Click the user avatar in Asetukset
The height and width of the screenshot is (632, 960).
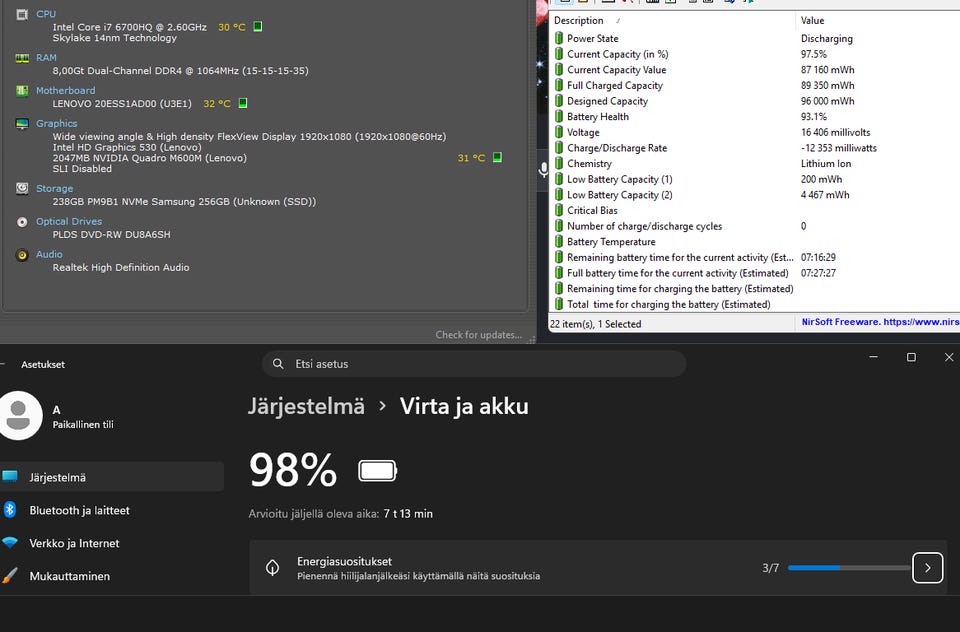[x=20, y=416]
